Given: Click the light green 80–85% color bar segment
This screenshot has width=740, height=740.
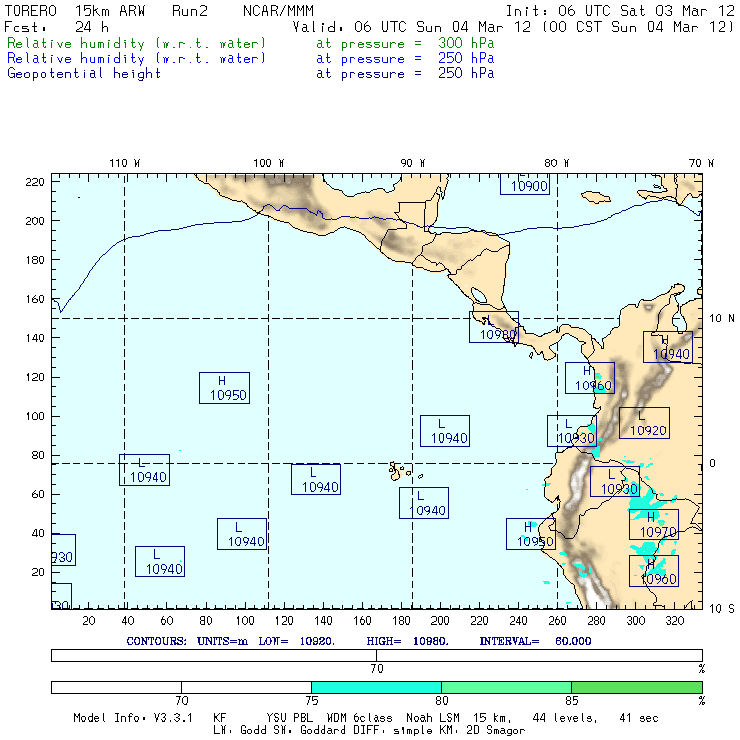Looking at the screenshot, I should [x=506, y=687].
